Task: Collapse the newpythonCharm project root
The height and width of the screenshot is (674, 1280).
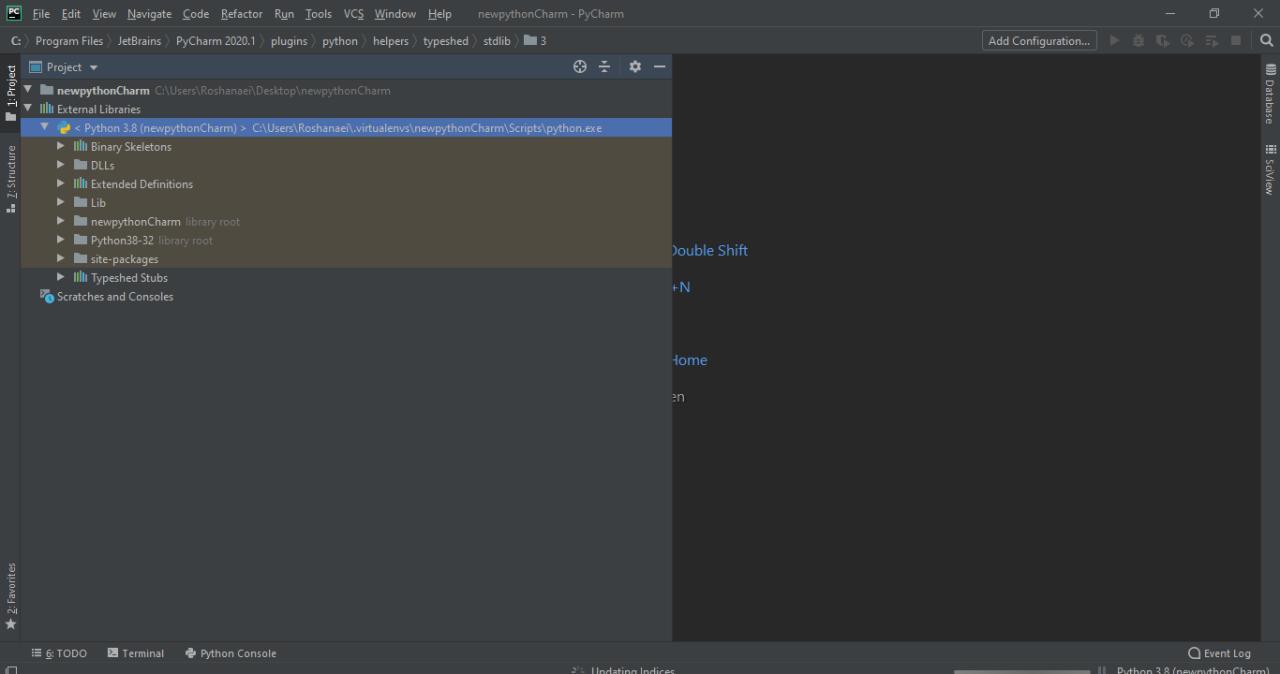Action: tap(28, 90)
